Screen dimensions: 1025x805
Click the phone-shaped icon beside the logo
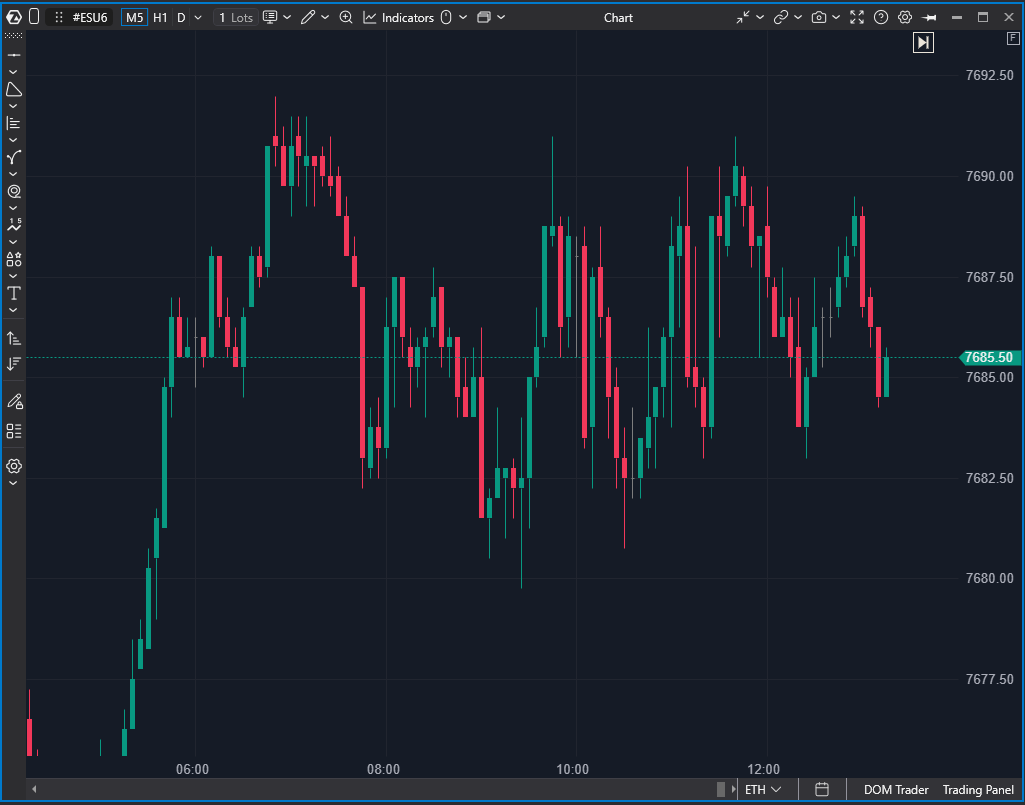click(35, 17)
